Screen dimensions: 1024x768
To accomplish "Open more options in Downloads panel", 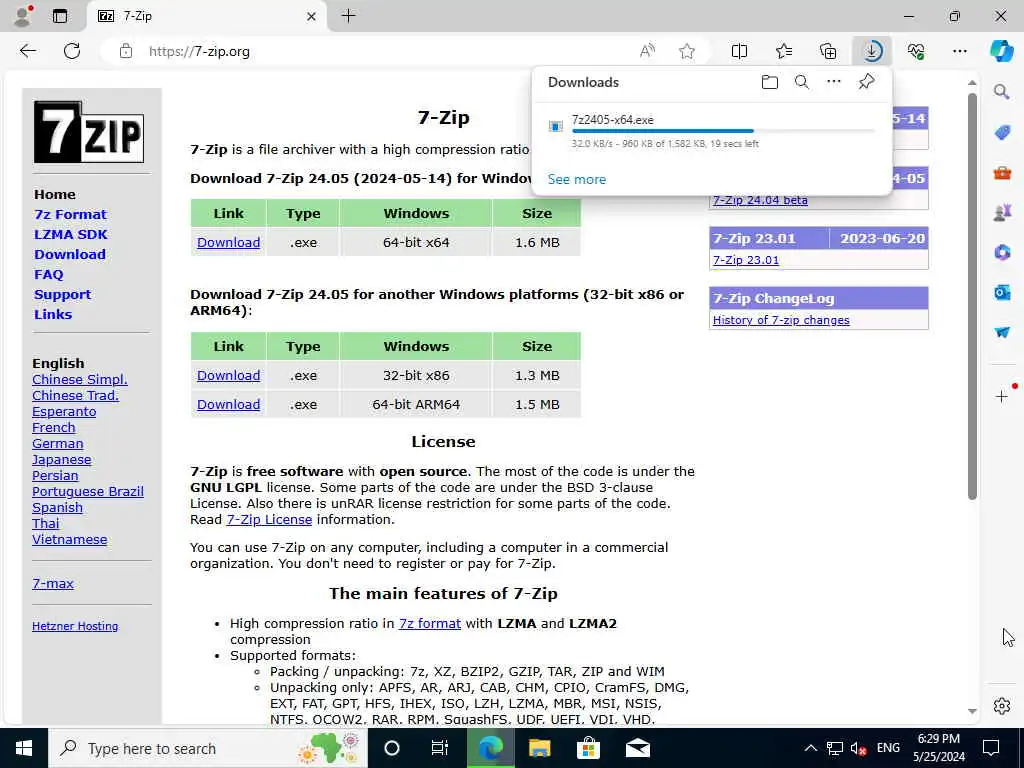I will point(833,82).
